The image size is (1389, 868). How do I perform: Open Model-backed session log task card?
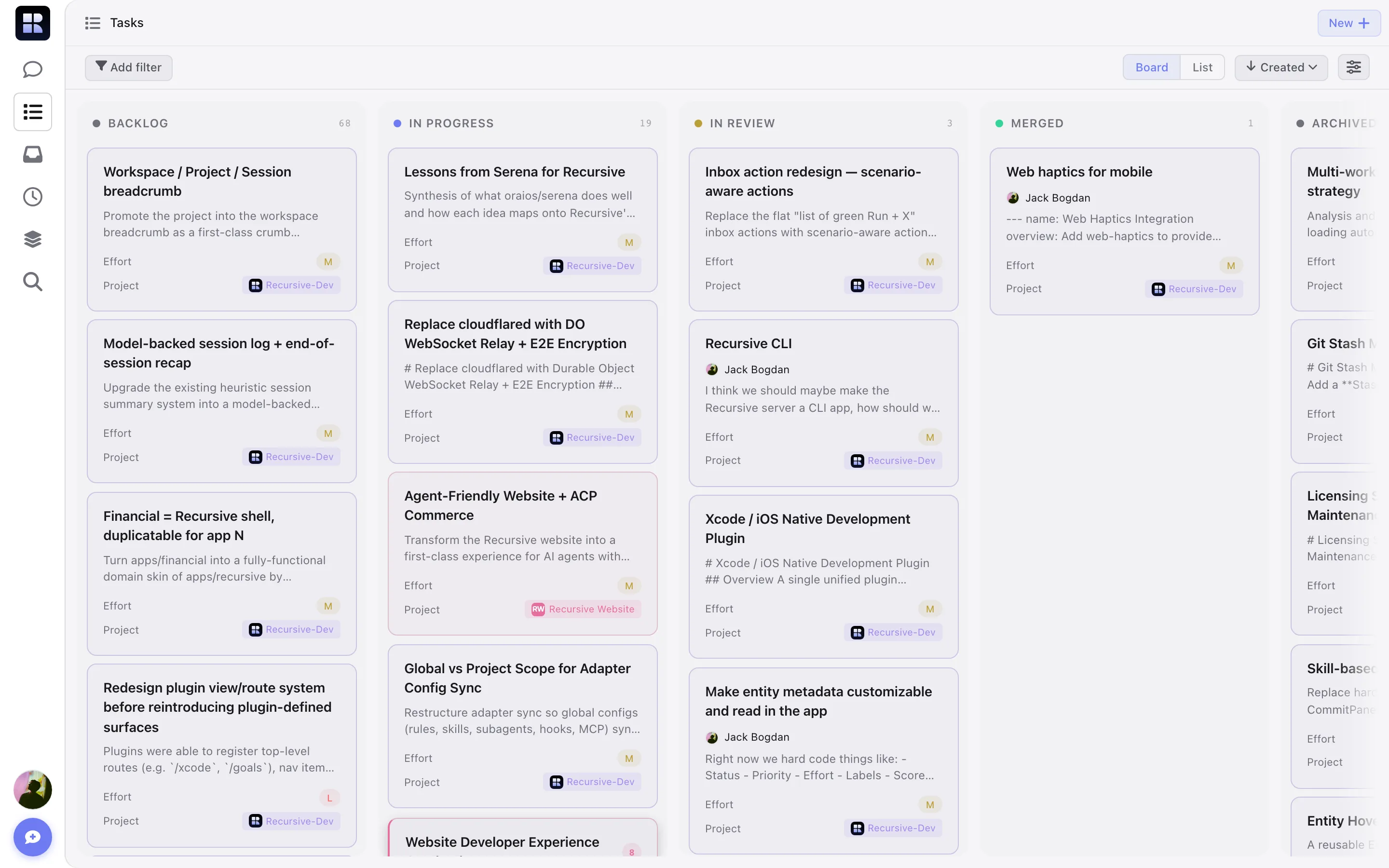[x=221, y=401]
